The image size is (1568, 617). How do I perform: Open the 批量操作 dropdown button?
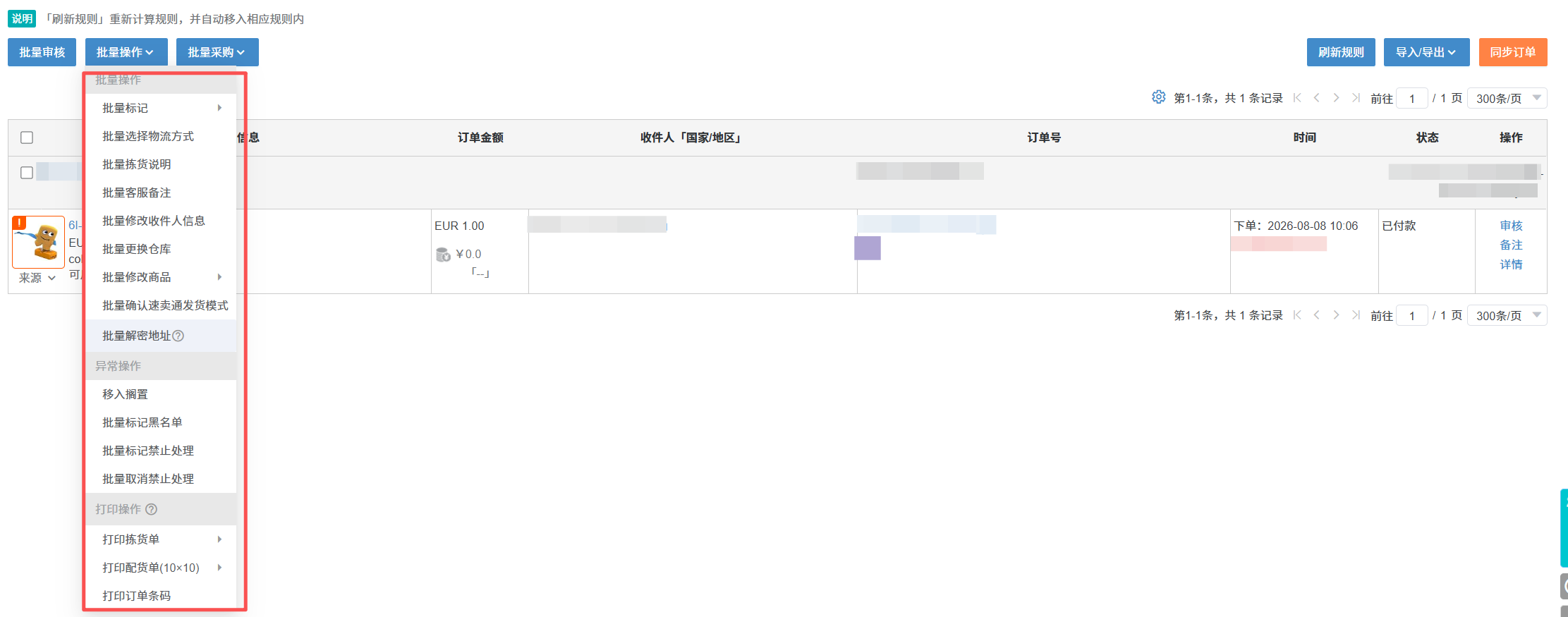[x=126, y=52]
